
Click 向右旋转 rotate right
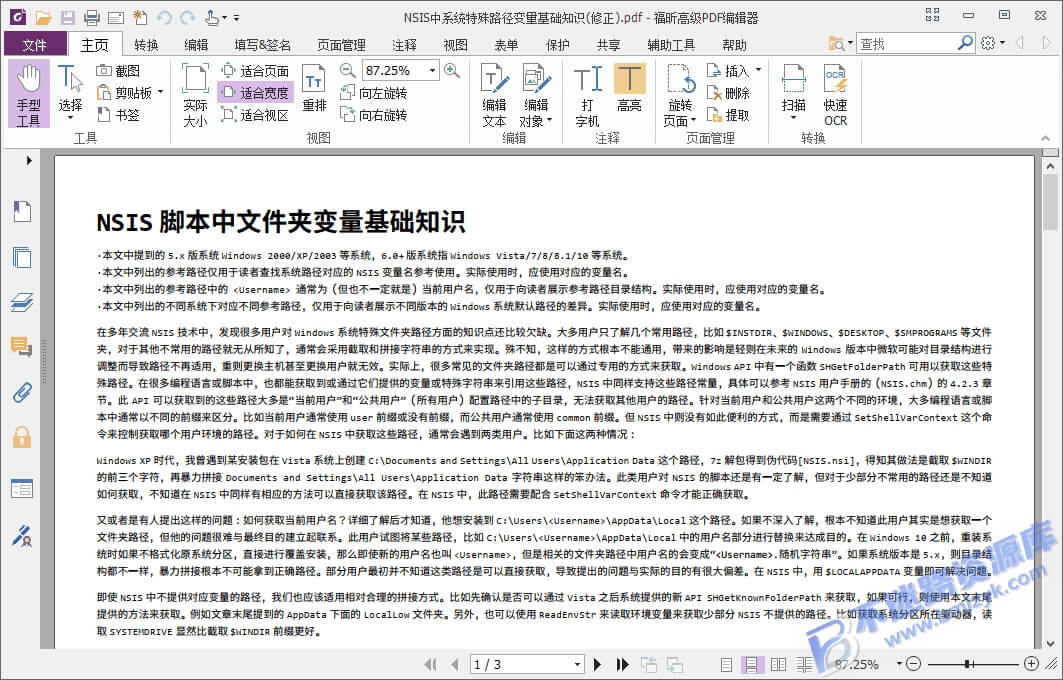click(x=374, y=115)
